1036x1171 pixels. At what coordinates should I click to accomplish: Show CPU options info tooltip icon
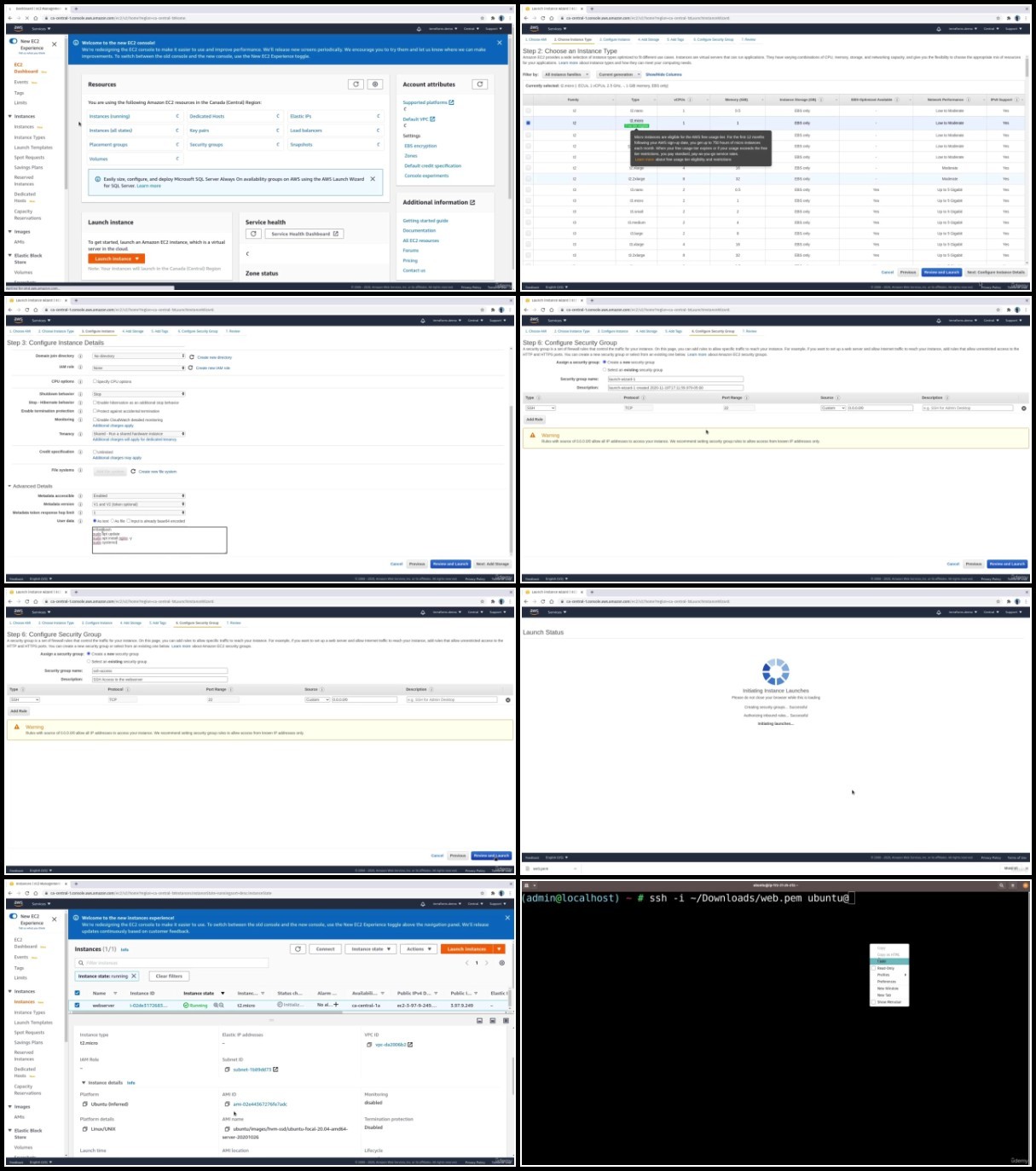point(80,381)
